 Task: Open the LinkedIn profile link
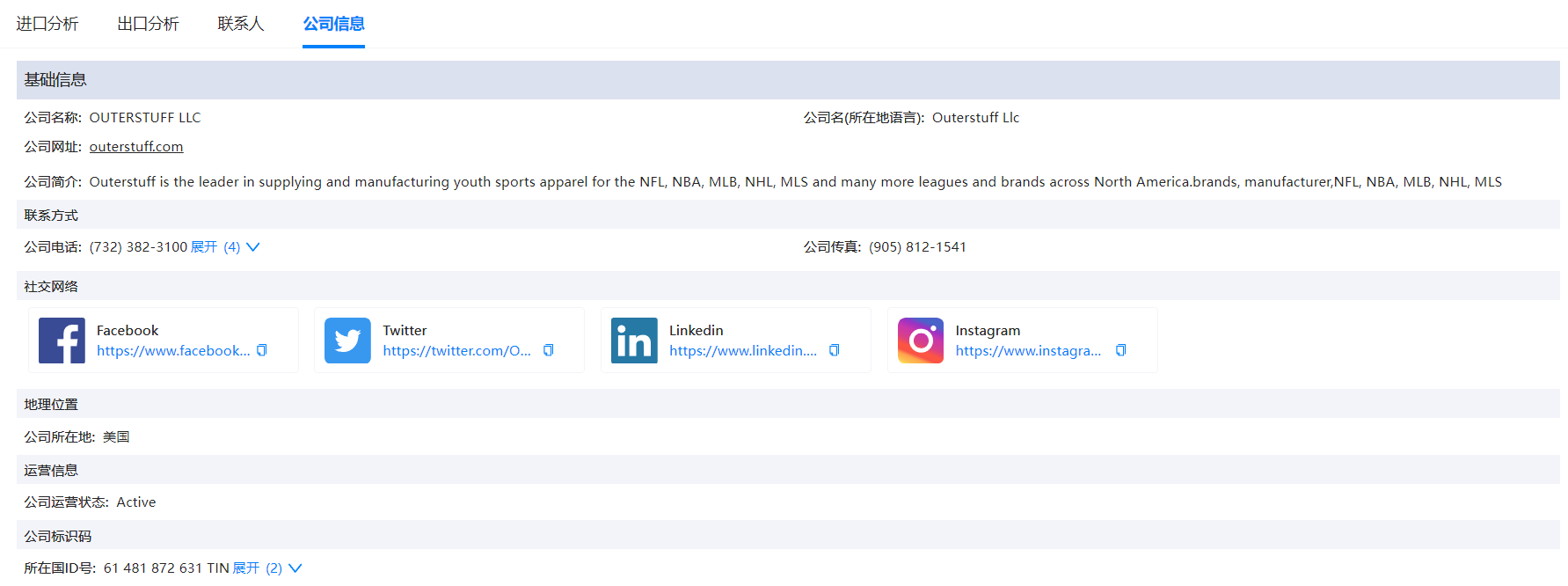tap(742, 351)
